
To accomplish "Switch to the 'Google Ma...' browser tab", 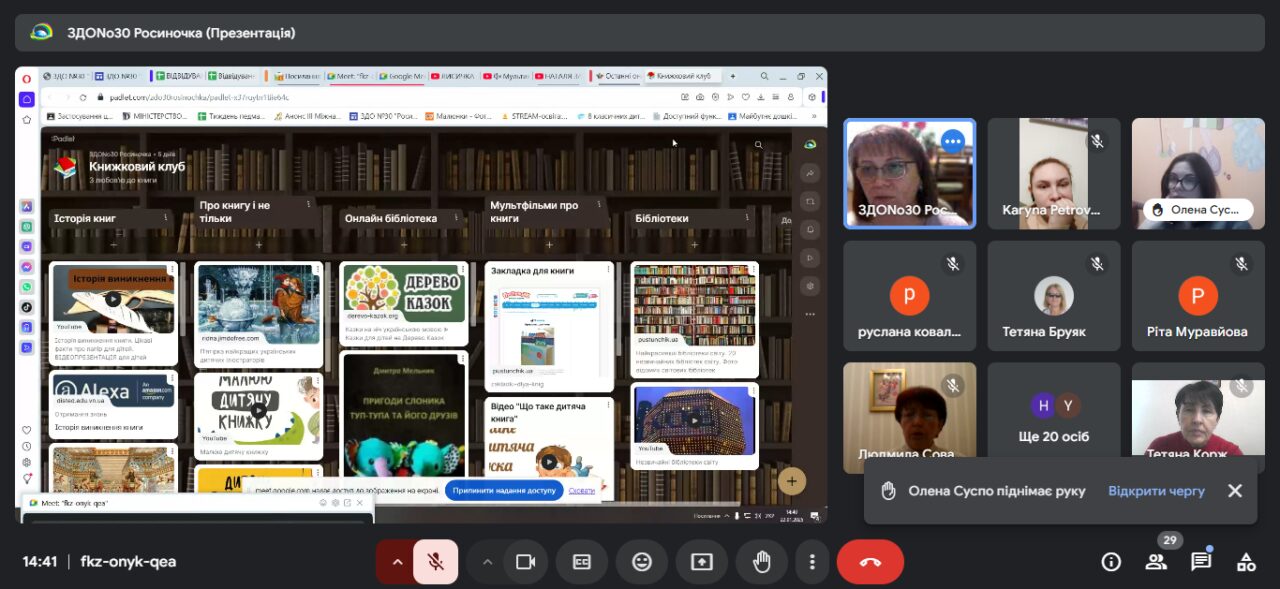I will point(402,76).
